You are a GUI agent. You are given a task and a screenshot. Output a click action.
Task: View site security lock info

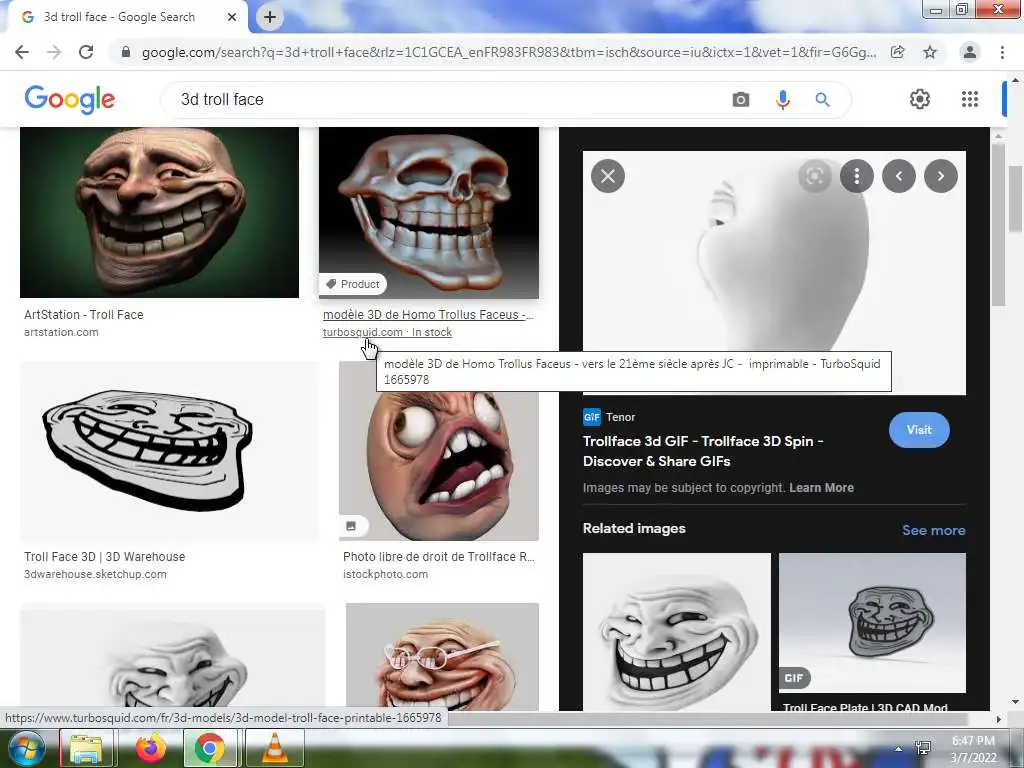click(x=125, y=52)
